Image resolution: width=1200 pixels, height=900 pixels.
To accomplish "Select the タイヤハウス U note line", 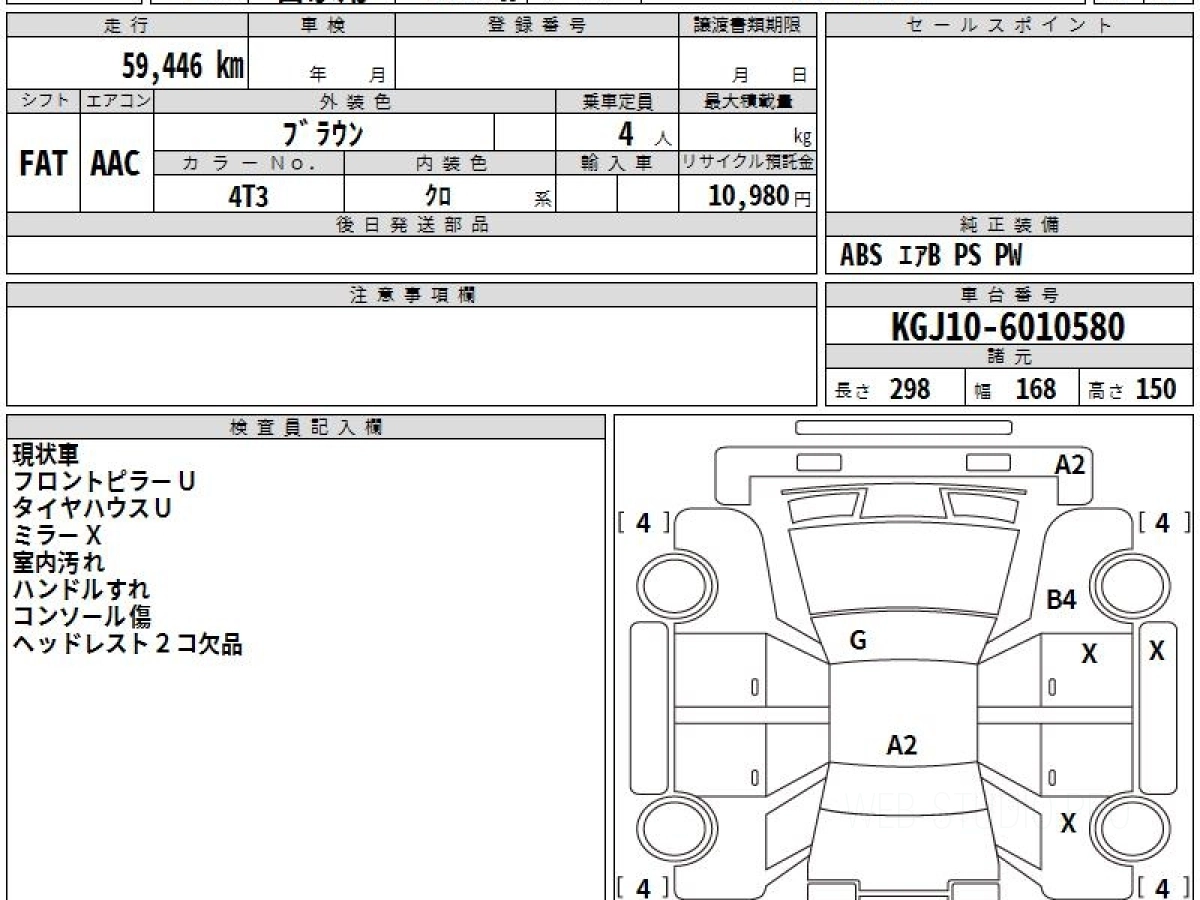I will tap(91, 509).
